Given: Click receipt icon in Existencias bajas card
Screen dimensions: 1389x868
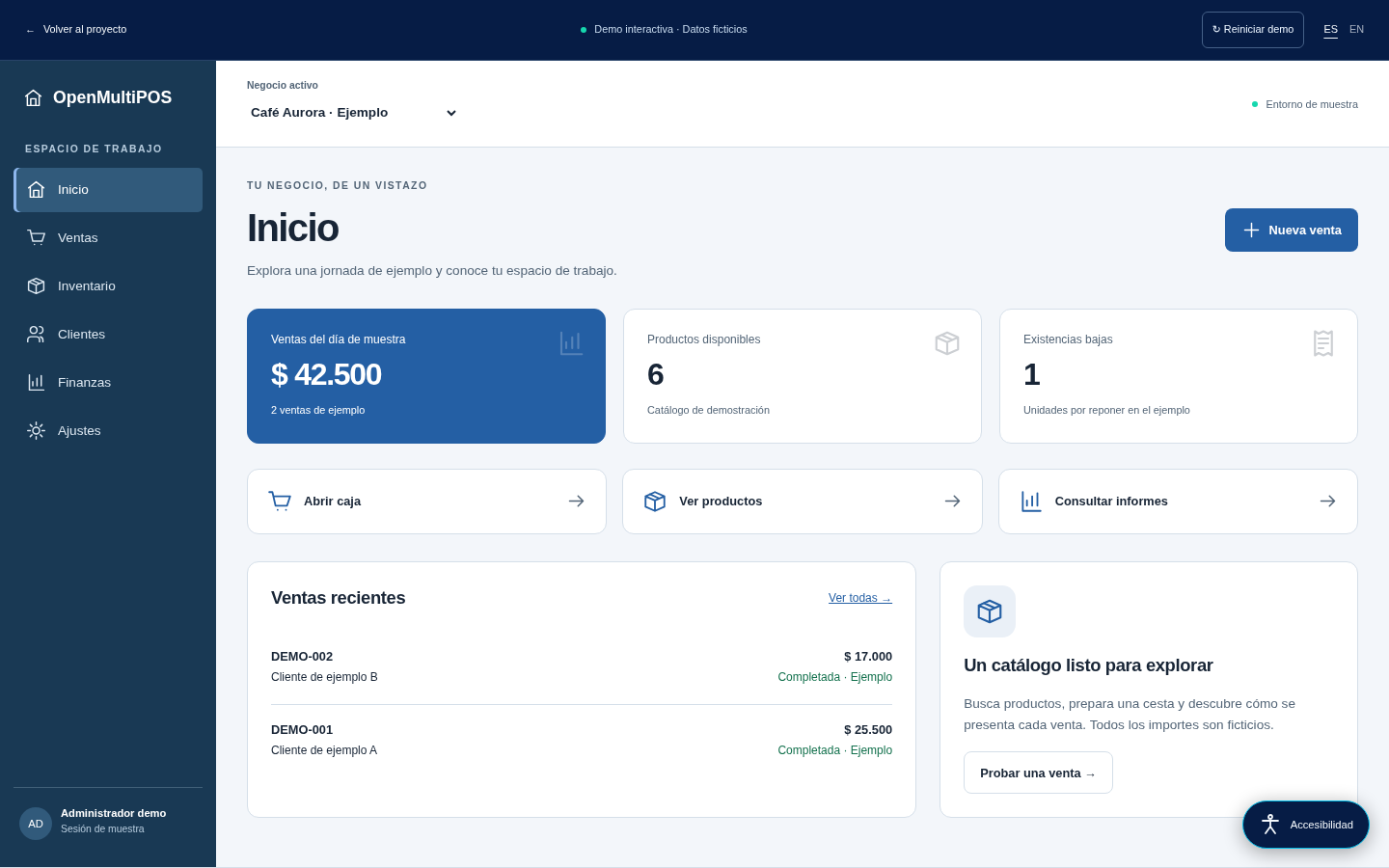Looking at the screenshot, I should (x=1323, y=343).
